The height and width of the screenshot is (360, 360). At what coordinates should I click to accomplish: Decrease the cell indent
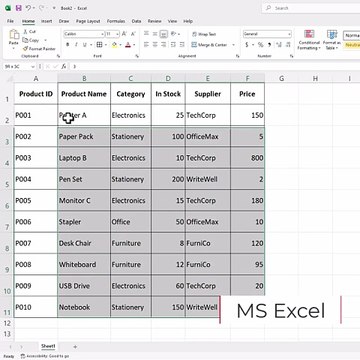click(x=173, y=45)
